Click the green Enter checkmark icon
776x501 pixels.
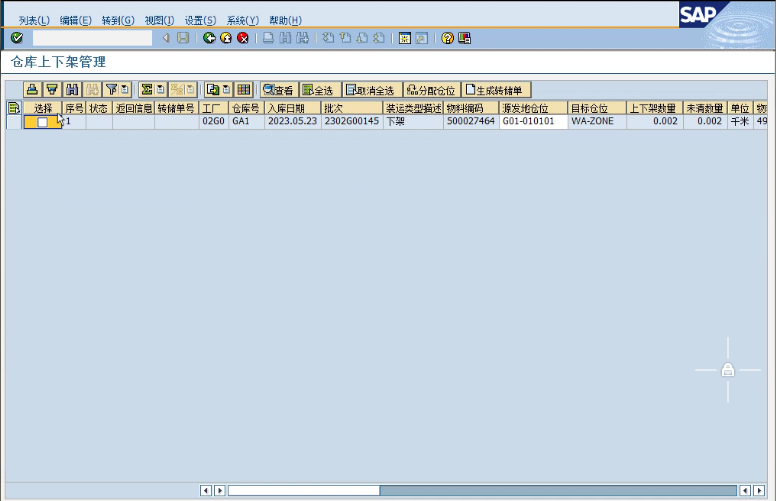tap(17, 38)
